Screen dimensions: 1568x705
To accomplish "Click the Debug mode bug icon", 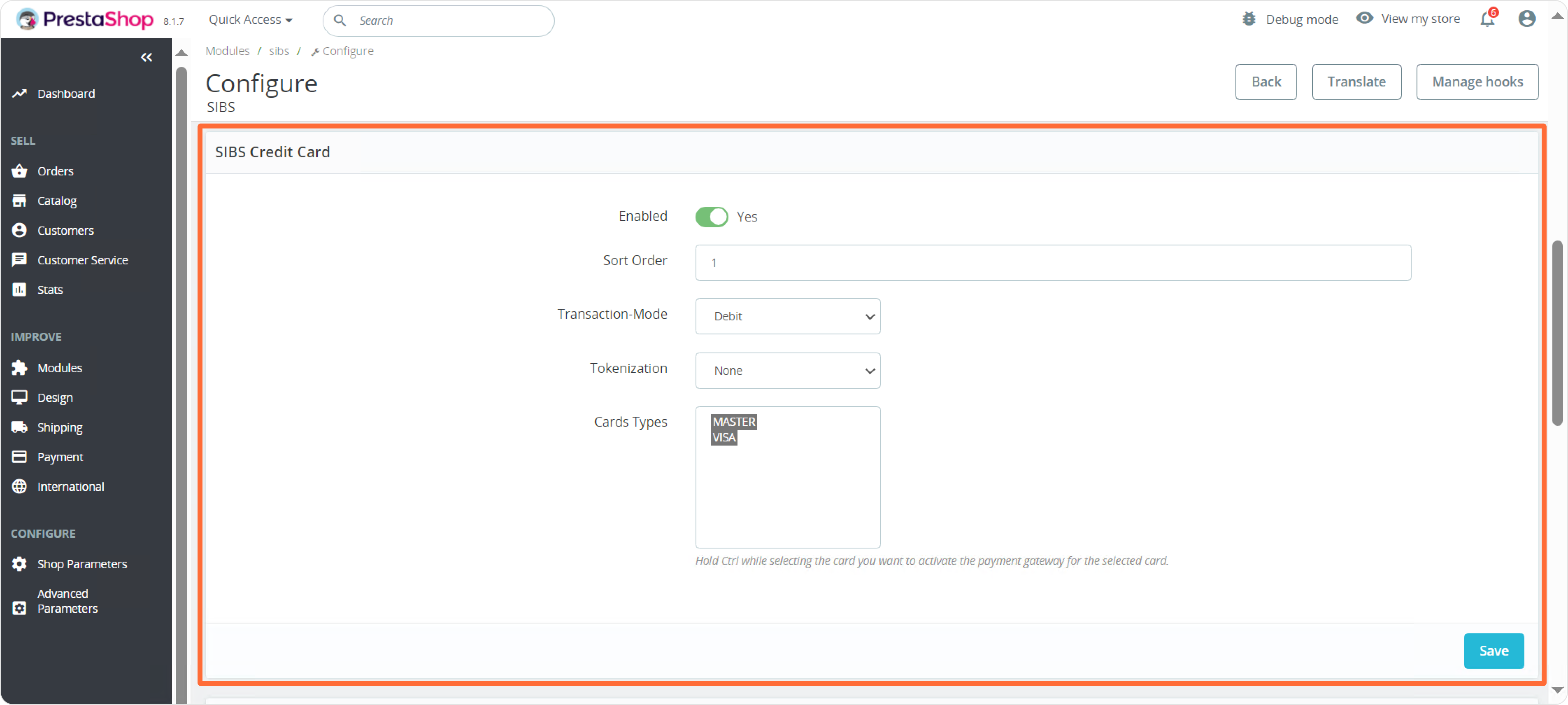I will (x=1249, y=19).
